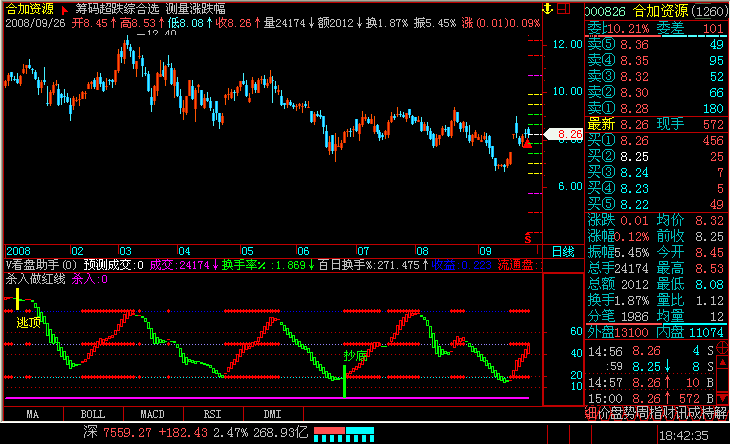
Task: Open the 解 tab in right panel
Action: [x=721, y=413]
